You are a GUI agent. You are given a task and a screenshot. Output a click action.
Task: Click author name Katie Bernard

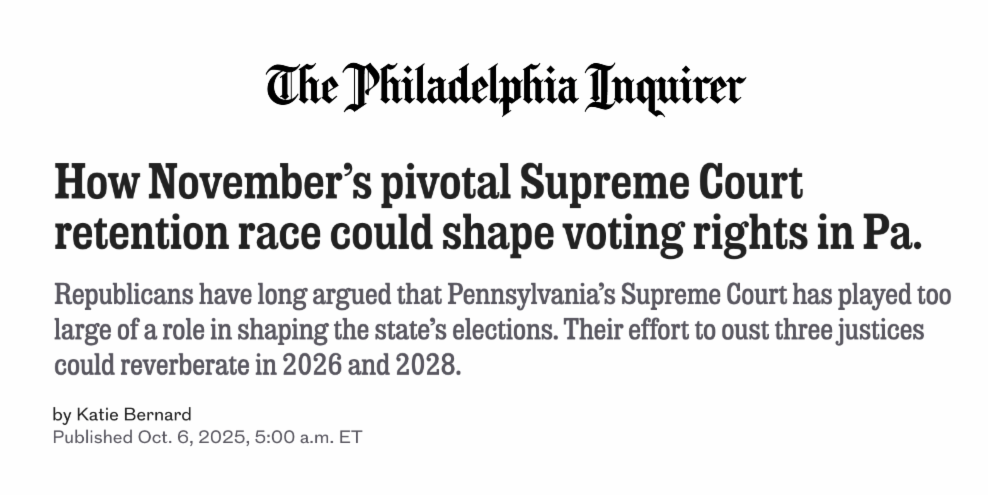coord(138,415)
